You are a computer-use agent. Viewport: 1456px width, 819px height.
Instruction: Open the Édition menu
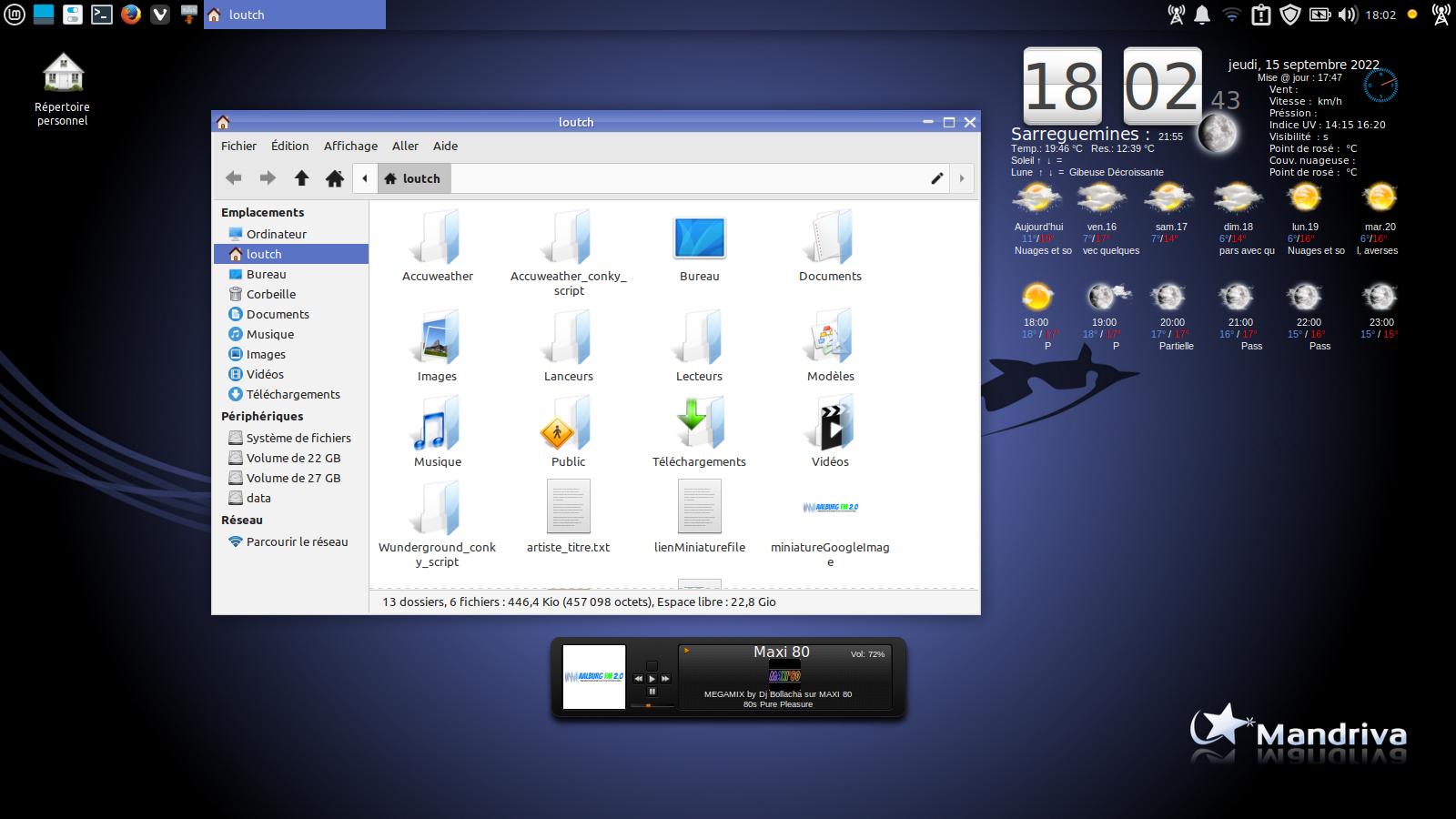289,146
